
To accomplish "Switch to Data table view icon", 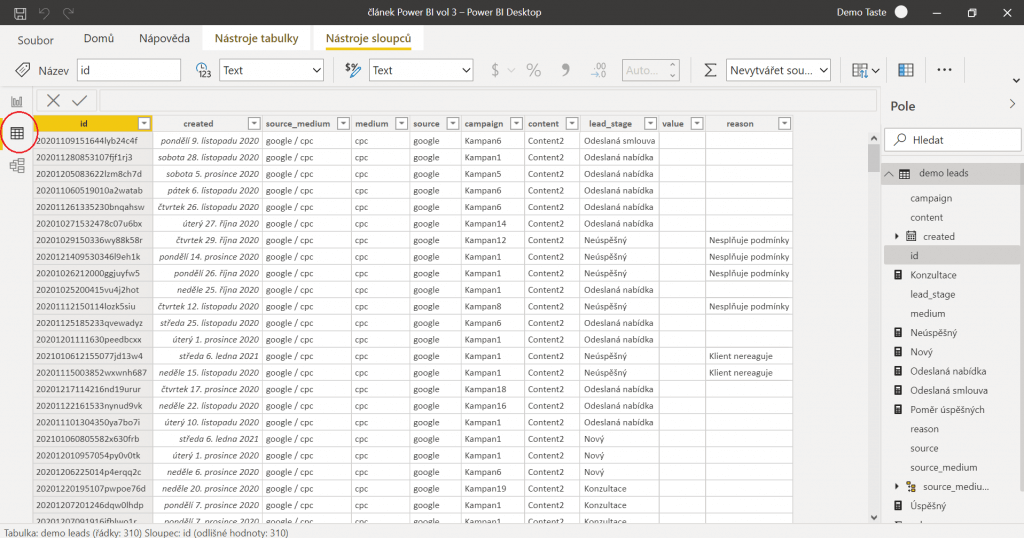I will [17, 133].
